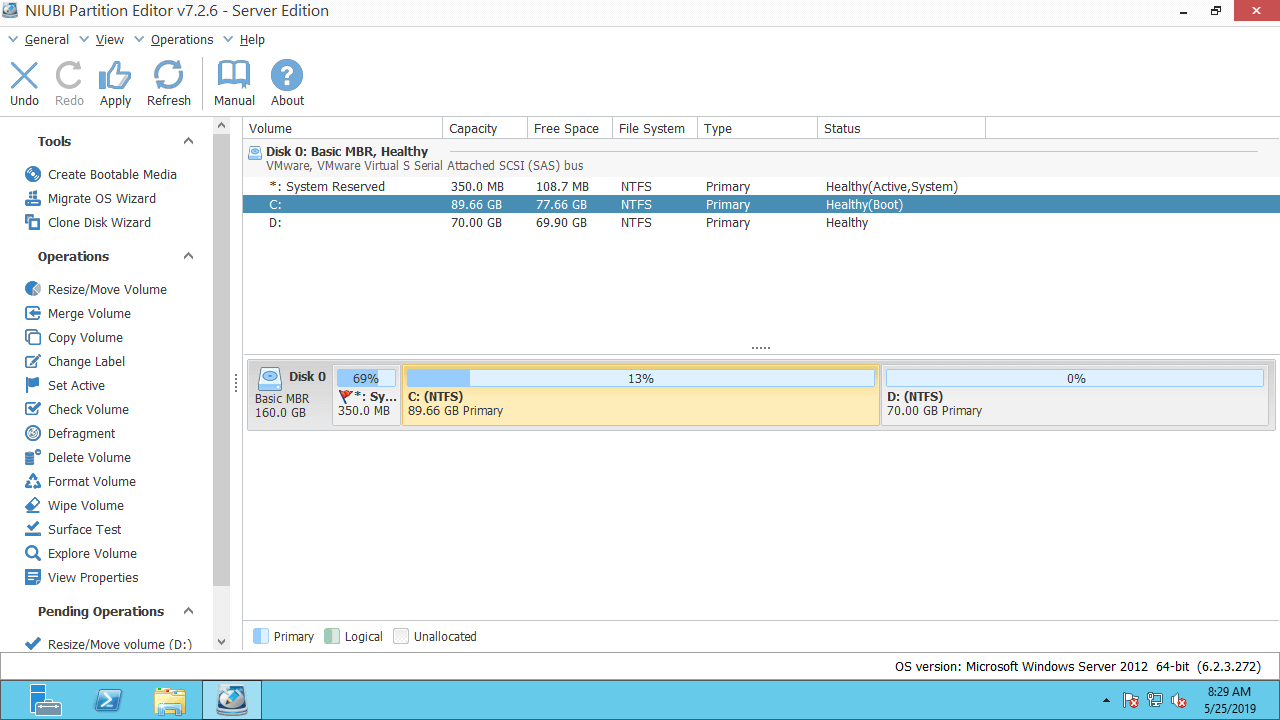The height and width of the screenshot is (720, 1280).
Task: Click the Surface Test icon
Action: 33,529
